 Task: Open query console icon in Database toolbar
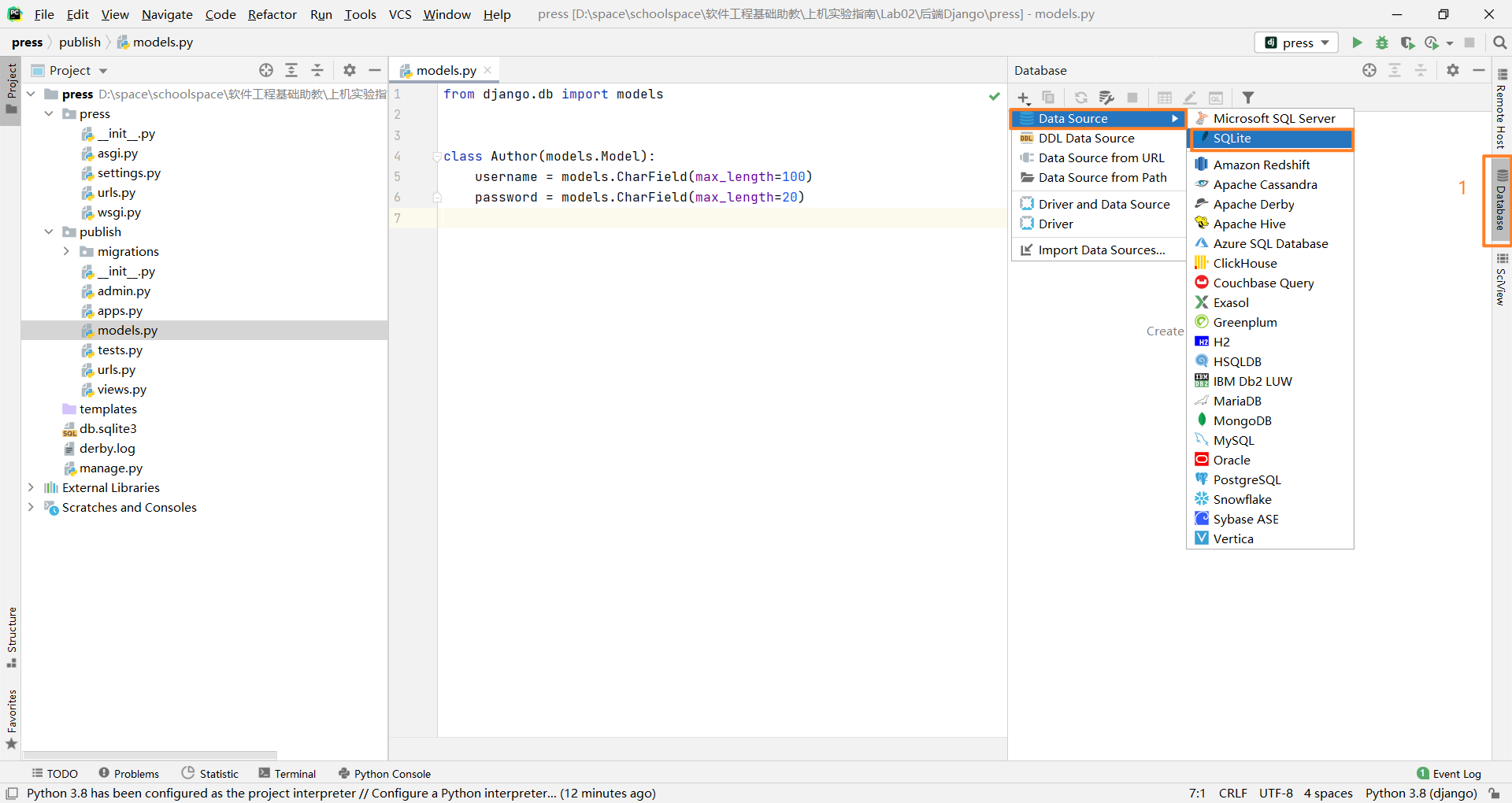click(x=1216, y=98)
